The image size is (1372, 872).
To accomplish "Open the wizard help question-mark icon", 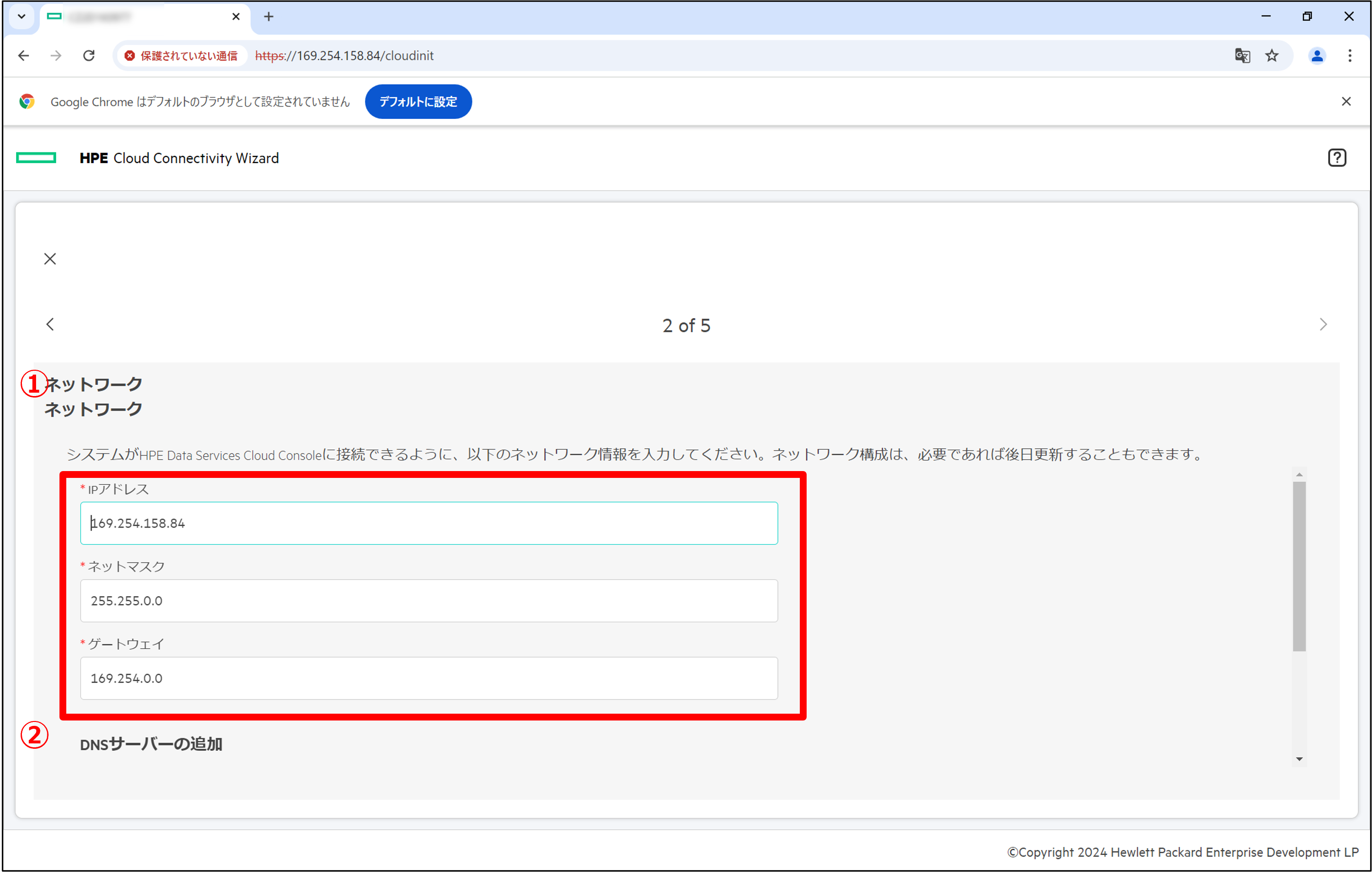I will pyautogui.click(x=1337, y=158).
